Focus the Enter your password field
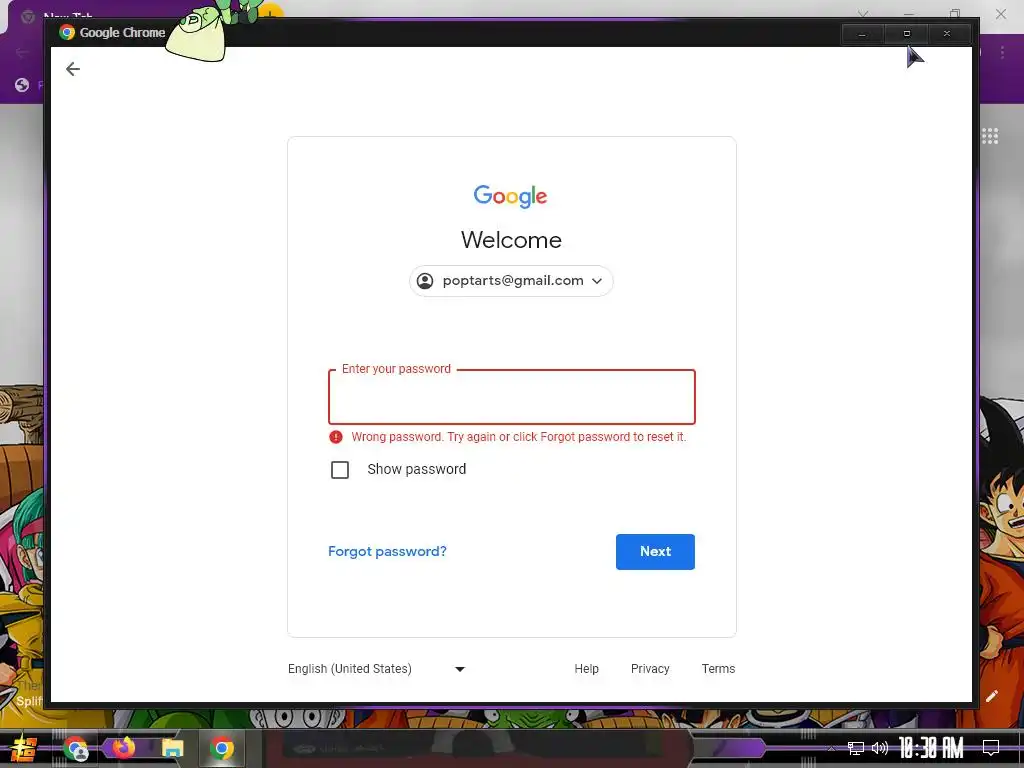This screenshot has width=1024, height=768. point(511,397)
